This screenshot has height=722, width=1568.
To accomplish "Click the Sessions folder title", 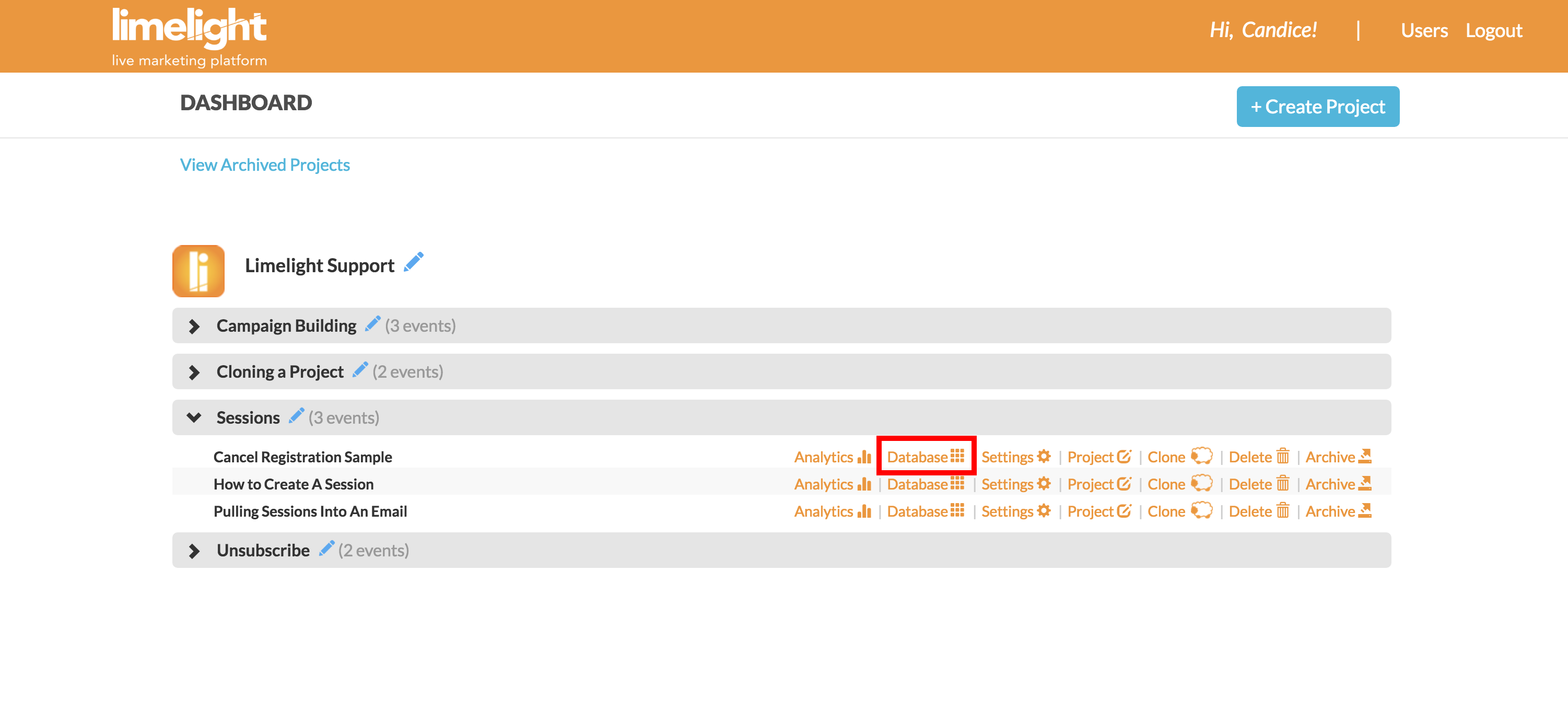I will tap(248, 417).
